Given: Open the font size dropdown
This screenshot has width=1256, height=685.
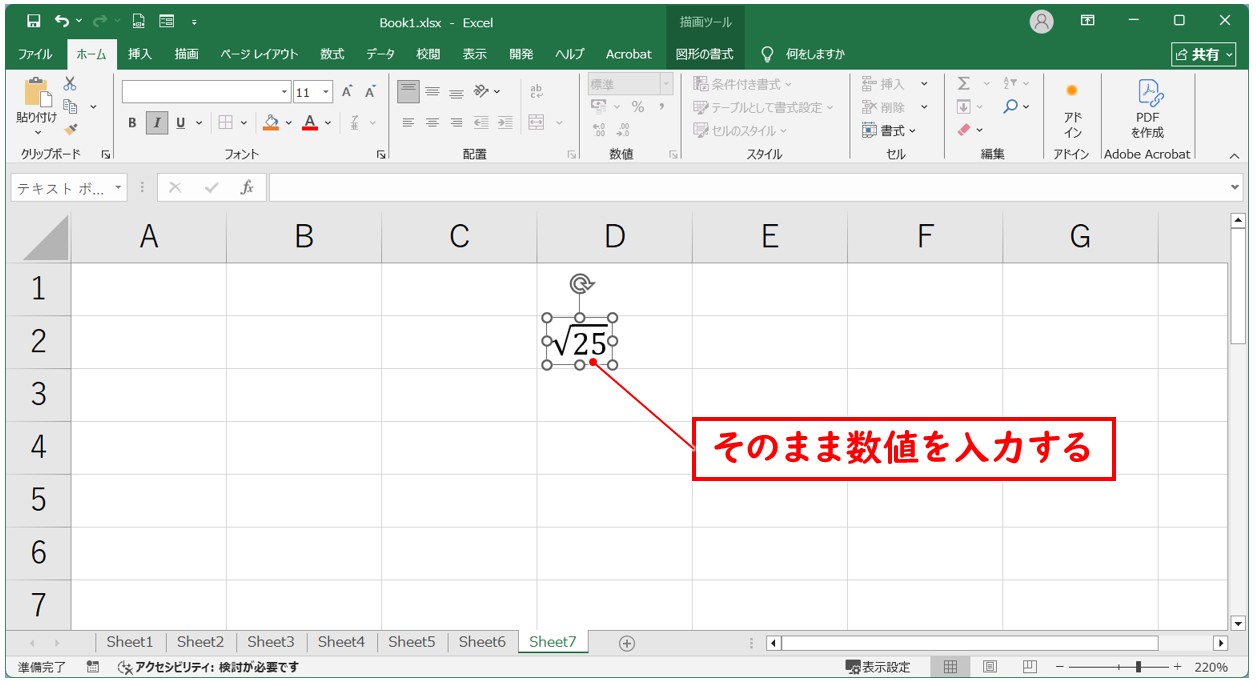Looking at the screenshot, I should click(325, 92).
